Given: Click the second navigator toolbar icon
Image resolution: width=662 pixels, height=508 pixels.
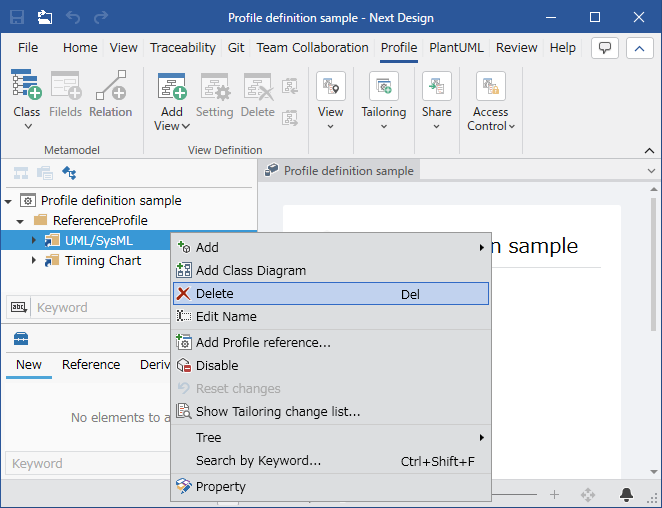Looking at the screenshot, I should [x=45, y=173].
